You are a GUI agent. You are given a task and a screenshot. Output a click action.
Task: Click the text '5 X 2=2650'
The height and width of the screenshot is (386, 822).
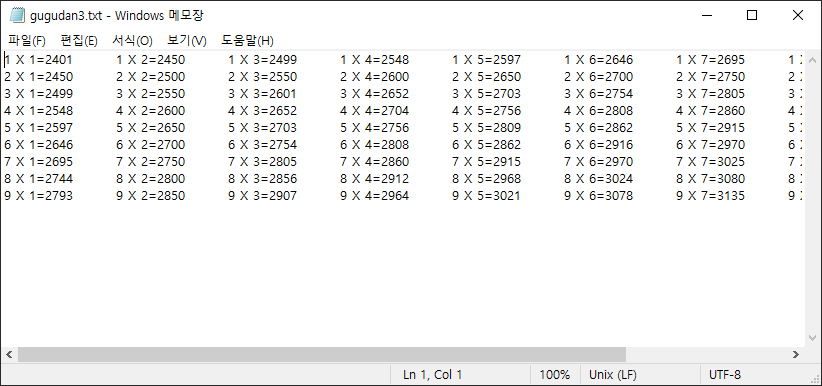coord(150,127)
